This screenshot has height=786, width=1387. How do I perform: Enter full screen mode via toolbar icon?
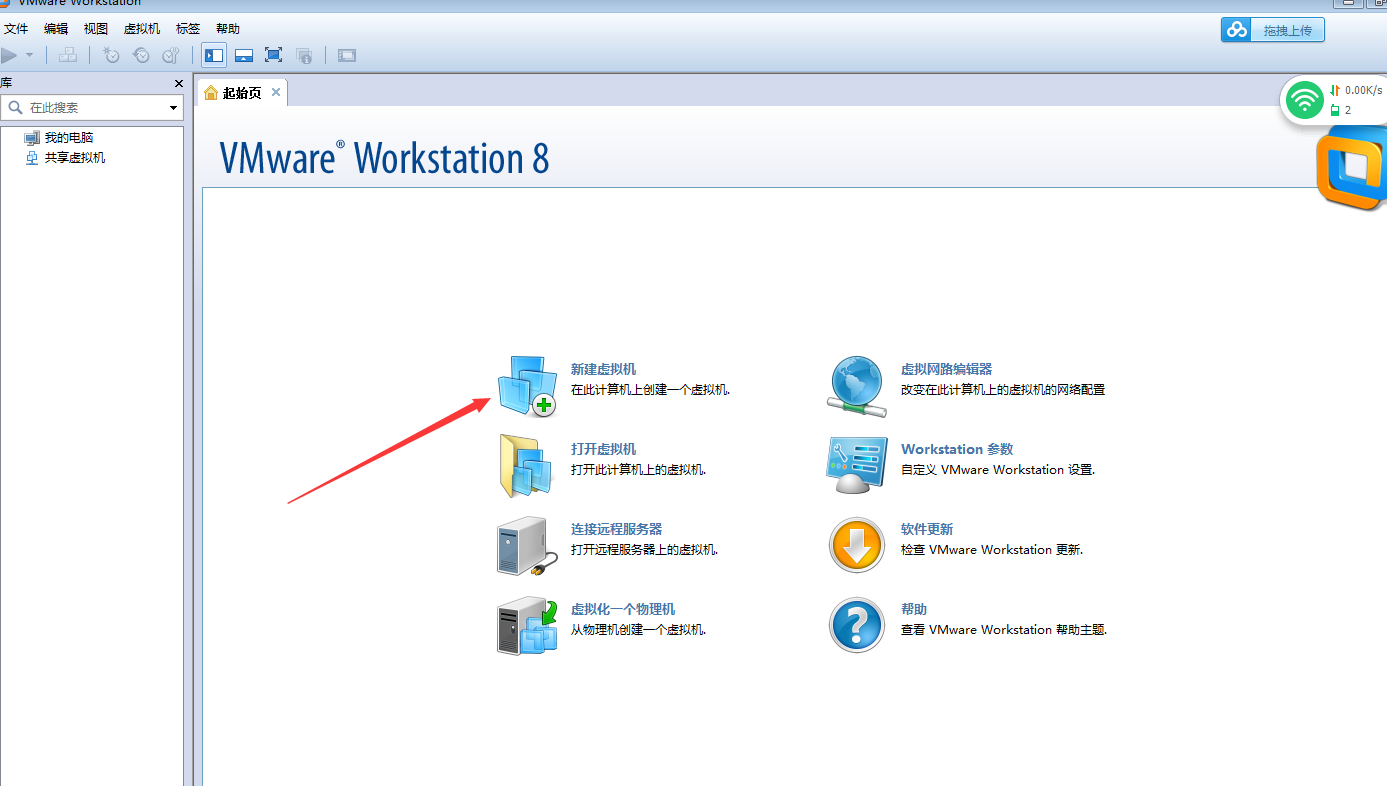pos(273,55)
